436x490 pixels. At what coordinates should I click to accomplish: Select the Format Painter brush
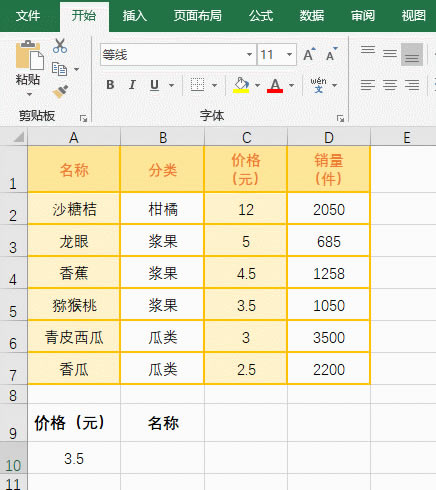[60, 91]
